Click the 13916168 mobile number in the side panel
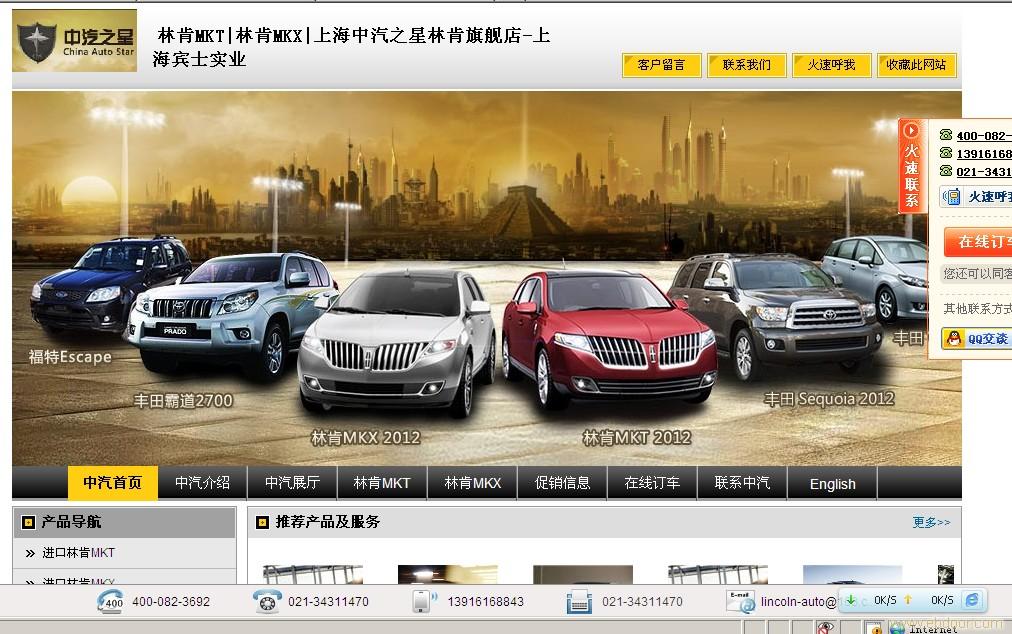 (x=984, y=154)
